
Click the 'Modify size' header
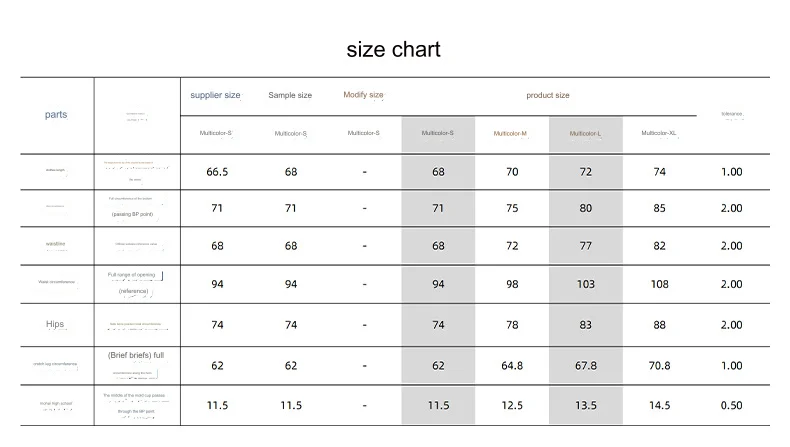[x=363, y=94]
